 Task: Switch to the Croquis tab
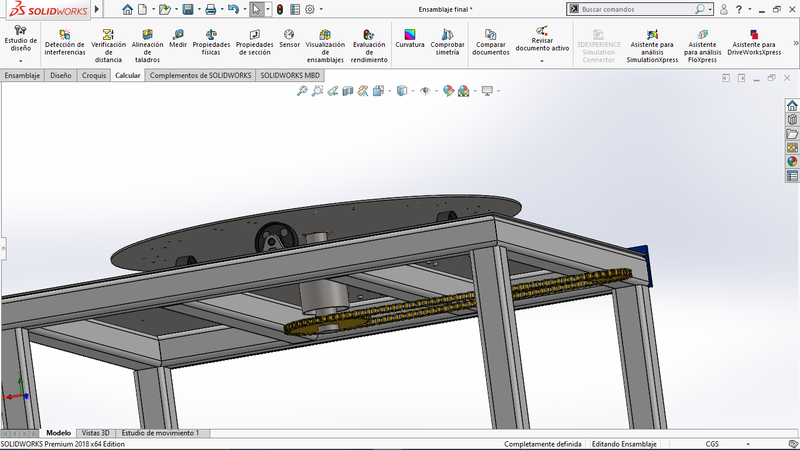(x=94, y=75)
